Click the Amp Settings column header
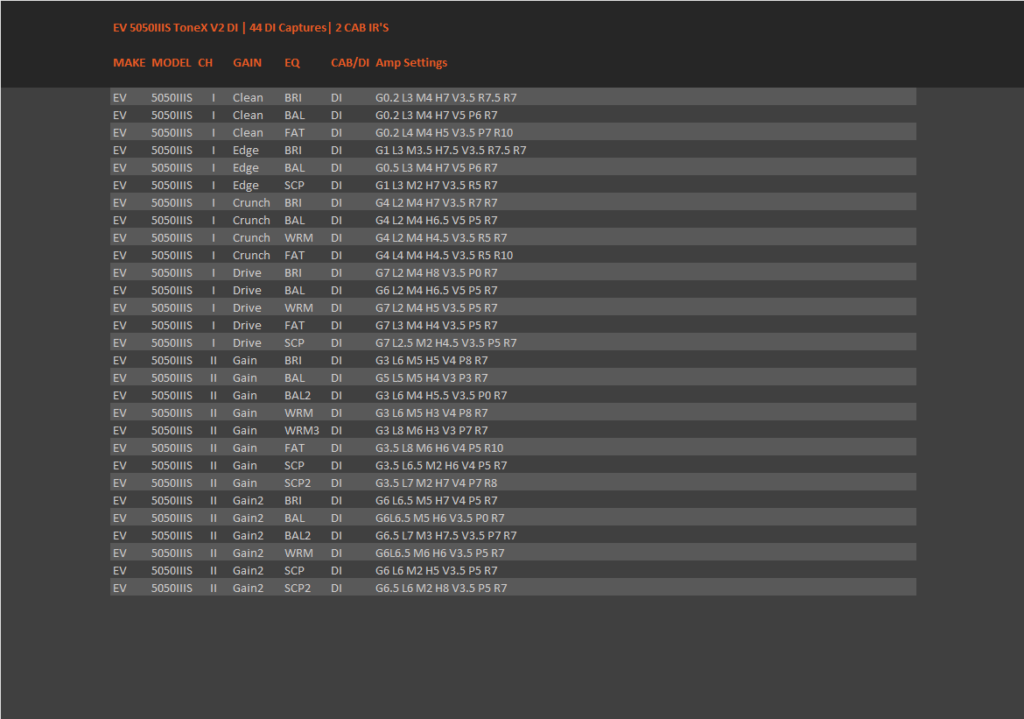This screenshot has width=1024, height=719. (411, 63)
